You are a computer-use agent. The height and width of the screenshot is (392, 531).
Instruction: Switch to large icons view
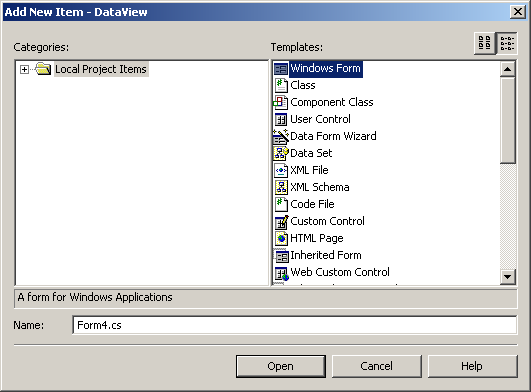[x=485, y=43]
